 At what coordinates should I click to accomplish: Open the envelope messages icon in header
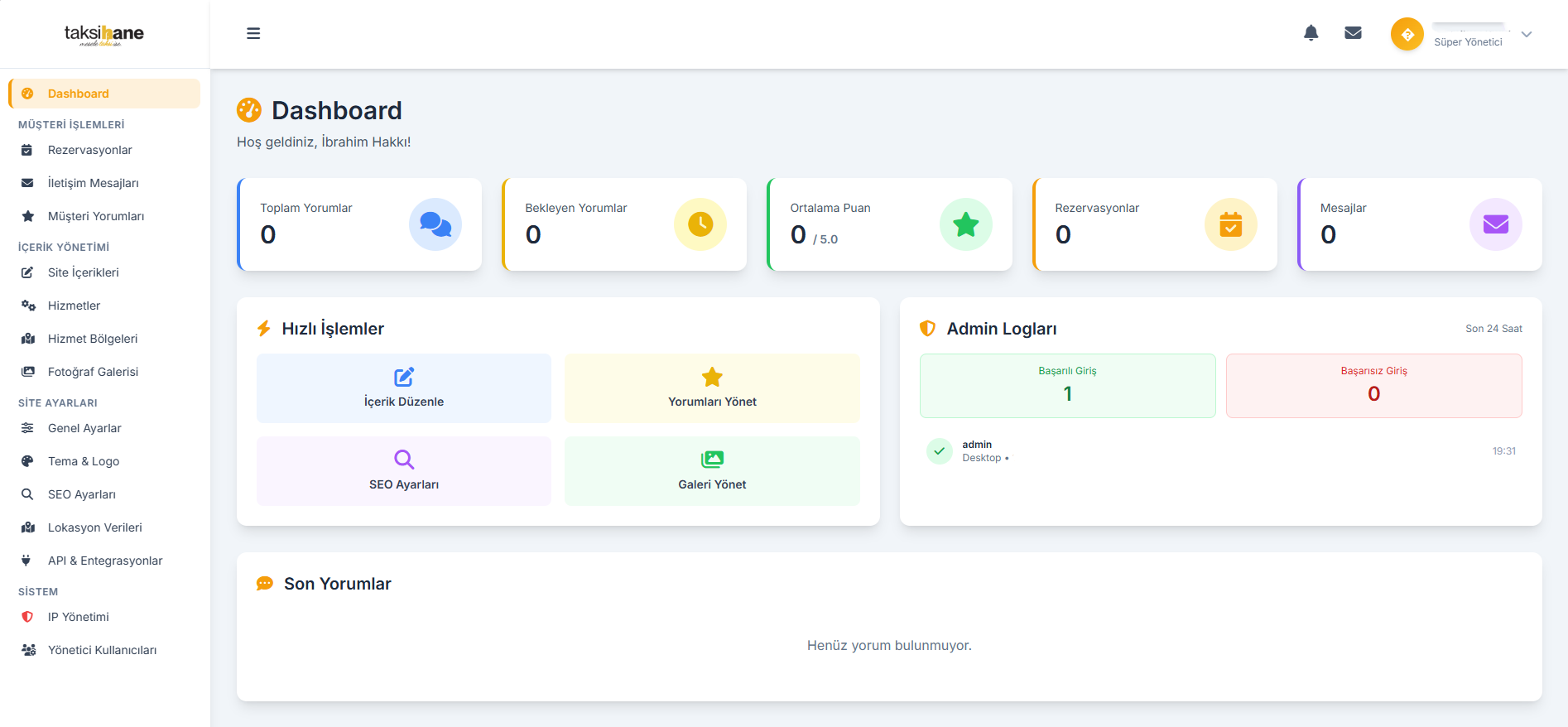(x=1353, y=33)
